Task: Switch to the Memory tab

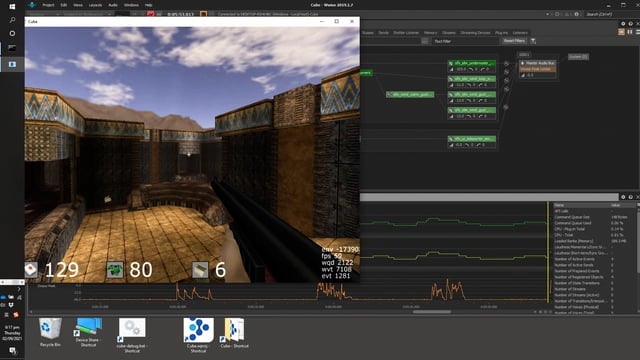Action: (430, 33)
